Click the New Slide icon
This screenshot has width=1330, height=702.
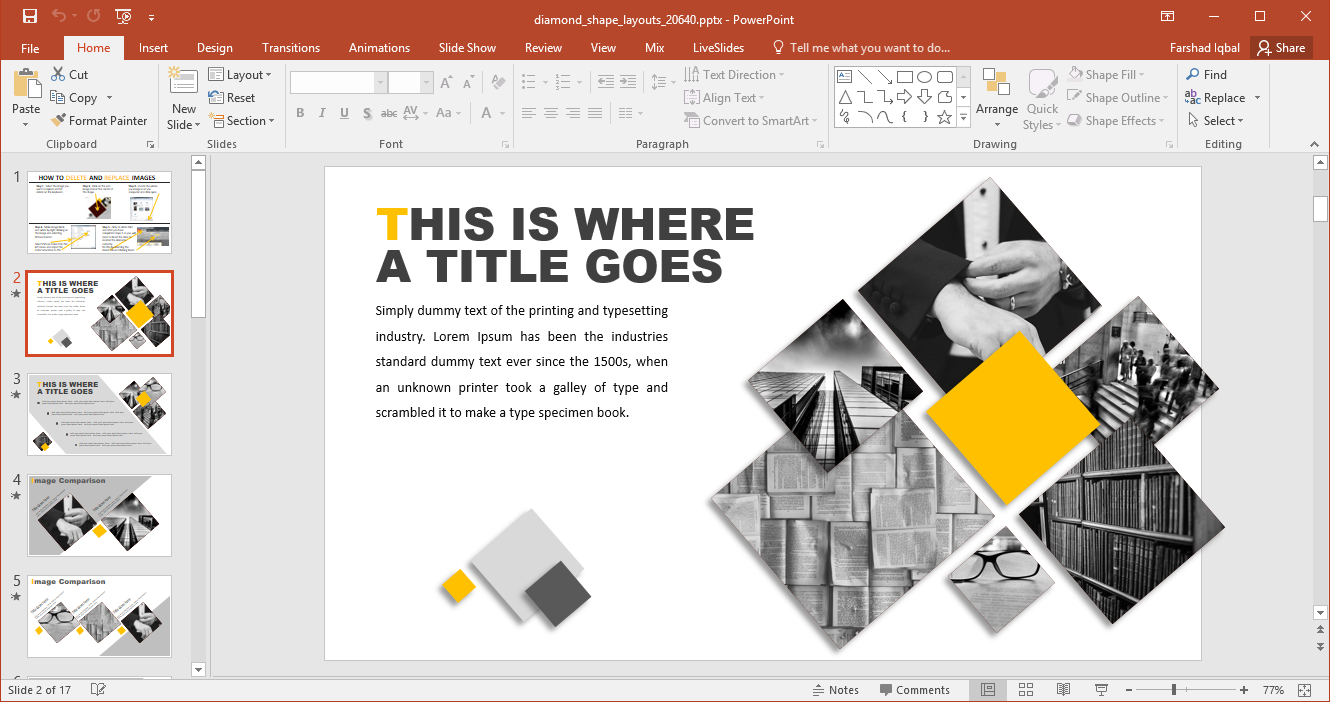(183, 82)
